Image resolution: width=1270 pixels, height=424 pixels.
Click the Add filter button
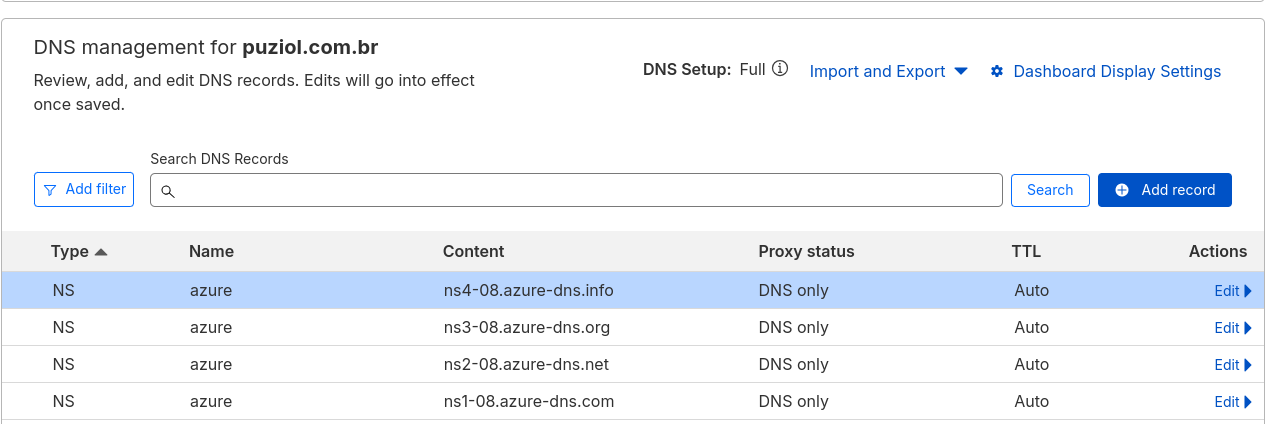pyautogui.click(x=84, y=189)
